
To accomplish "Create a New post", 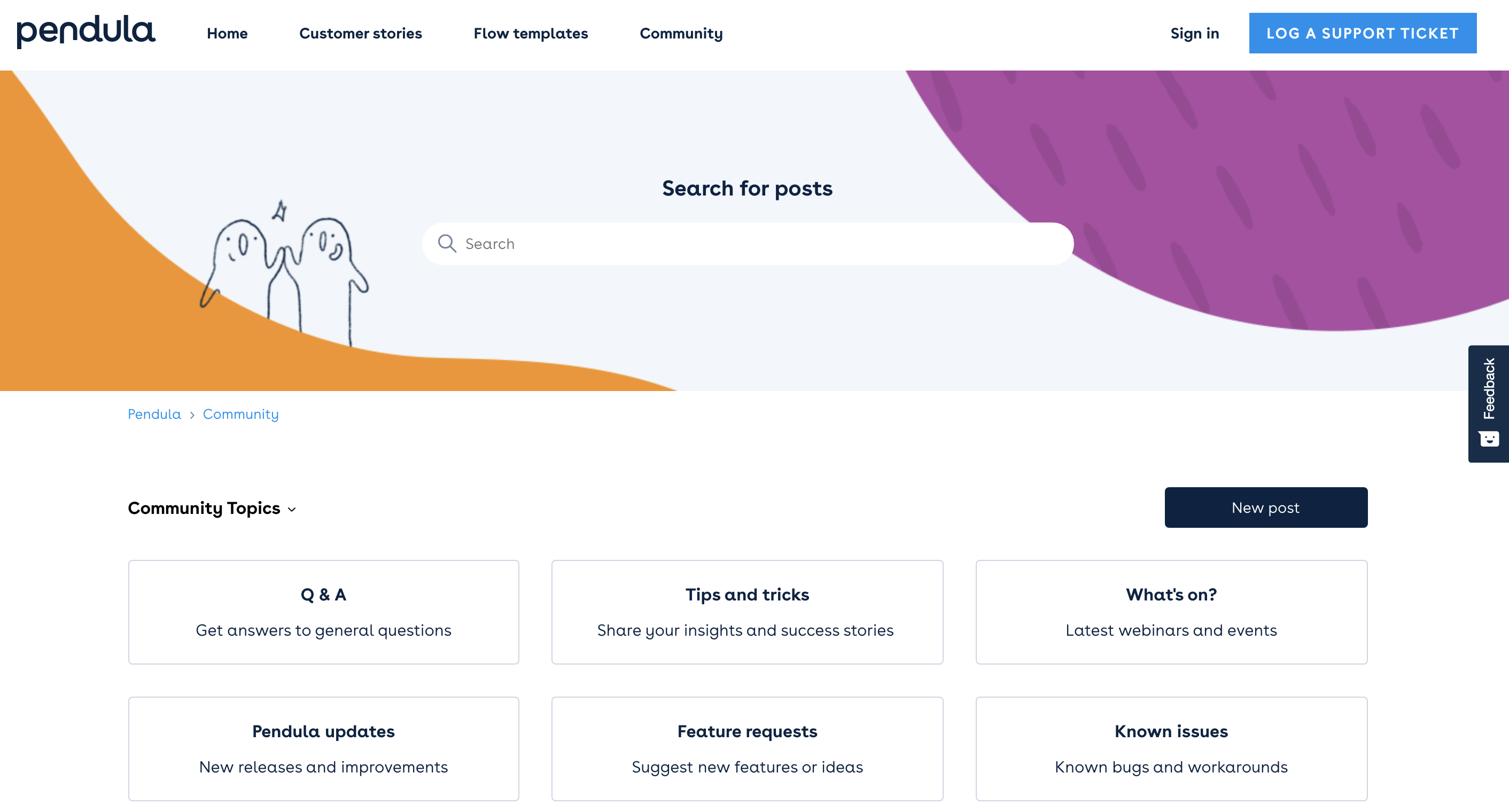I will point(1266,507).
